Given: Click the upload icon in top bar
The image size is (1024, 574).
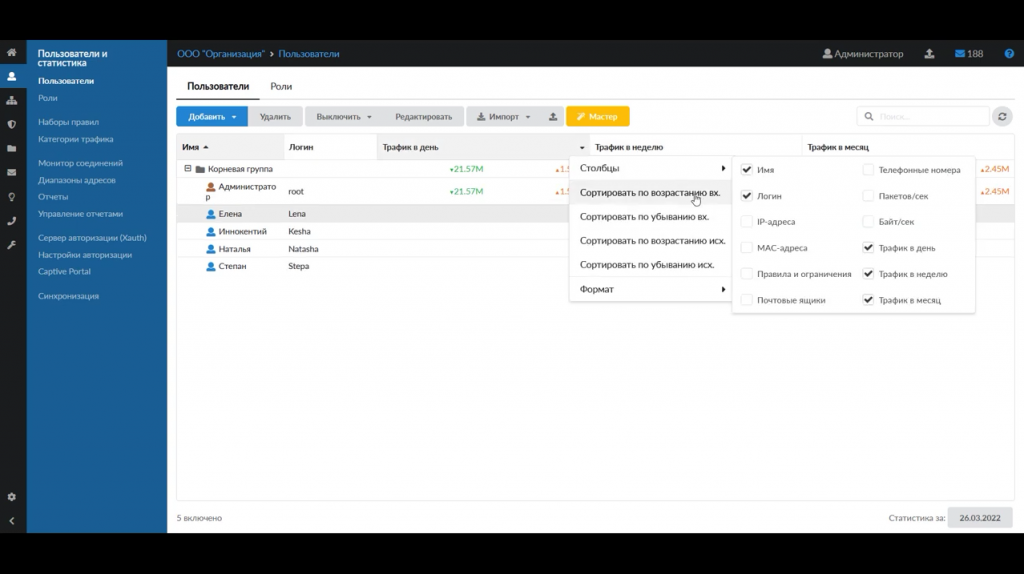Looking at the screenshot, I should click(x=929, y=54).
